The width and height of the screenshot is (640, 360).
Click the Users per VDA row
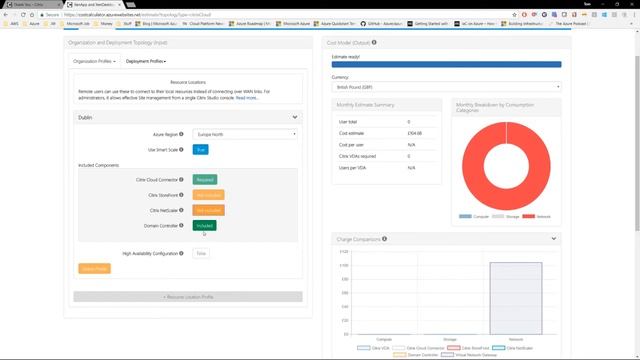point(386,167)
